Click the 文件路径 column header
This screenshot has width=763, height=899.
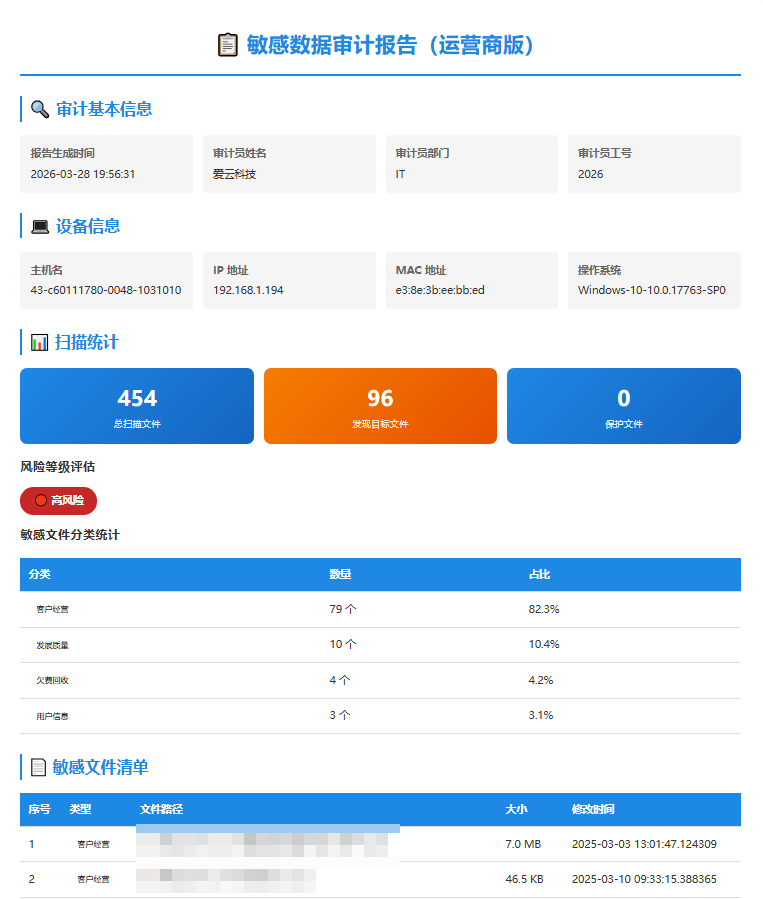(x=162, y=809)
